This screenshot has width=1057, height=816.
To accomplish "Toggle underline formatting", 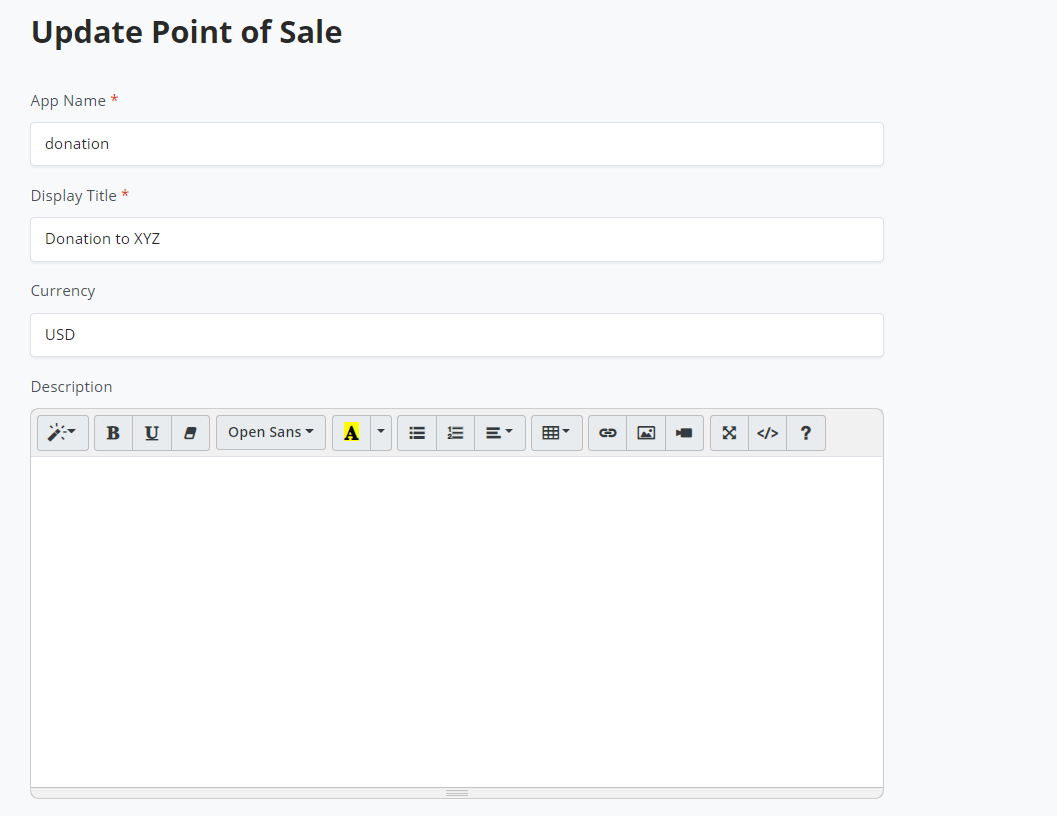I will pos(152,433).
